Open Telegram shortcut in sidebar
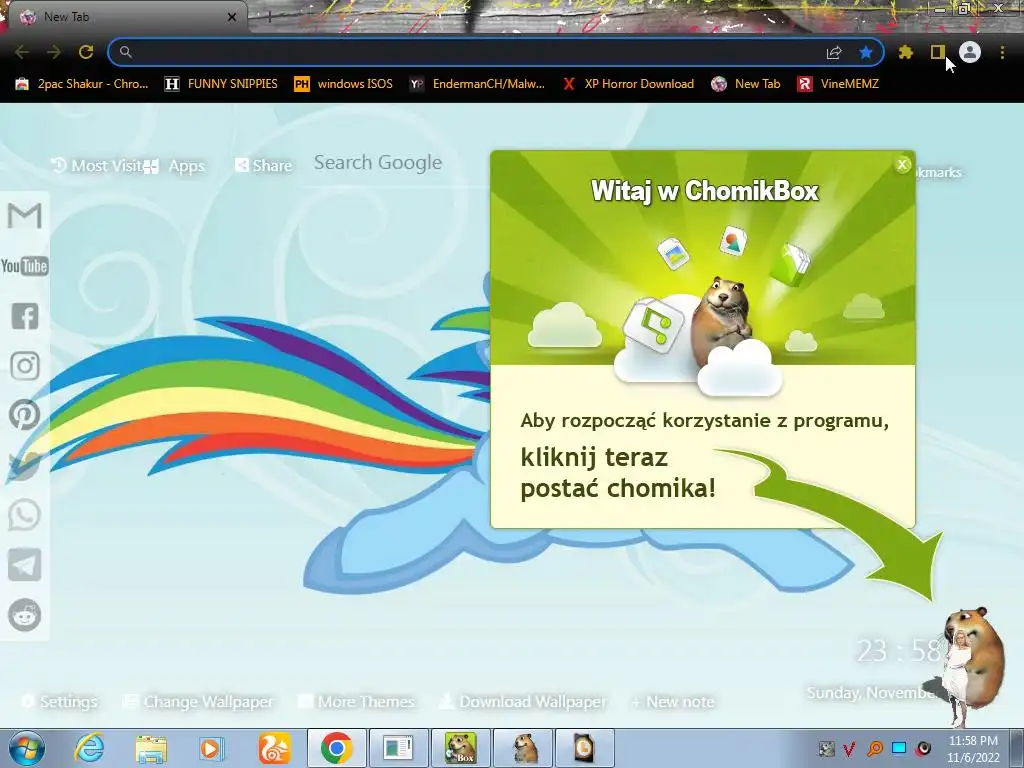The image size is (1024, 768). (x=25, y=565)
